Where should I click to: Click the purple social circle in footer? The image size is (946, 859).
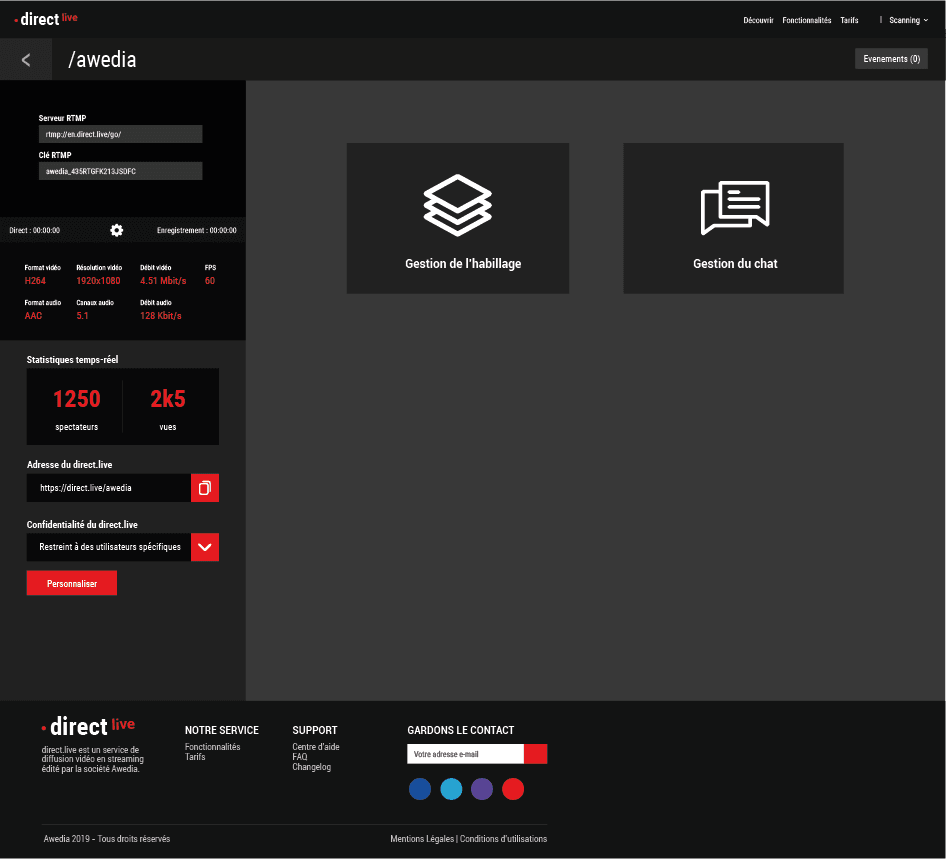click(x=482, y=789)
